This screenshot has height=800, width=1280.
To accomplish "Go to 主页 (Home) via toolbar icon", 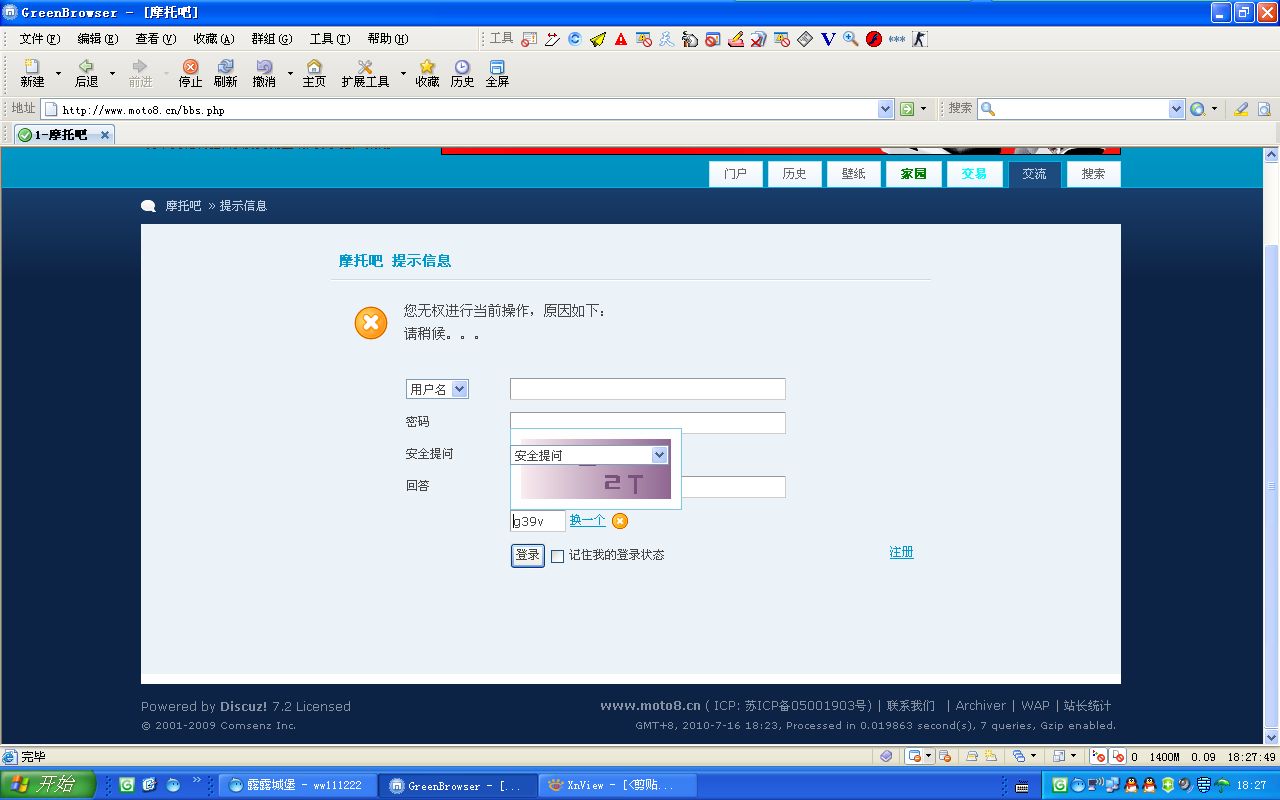I will (314, 73).
